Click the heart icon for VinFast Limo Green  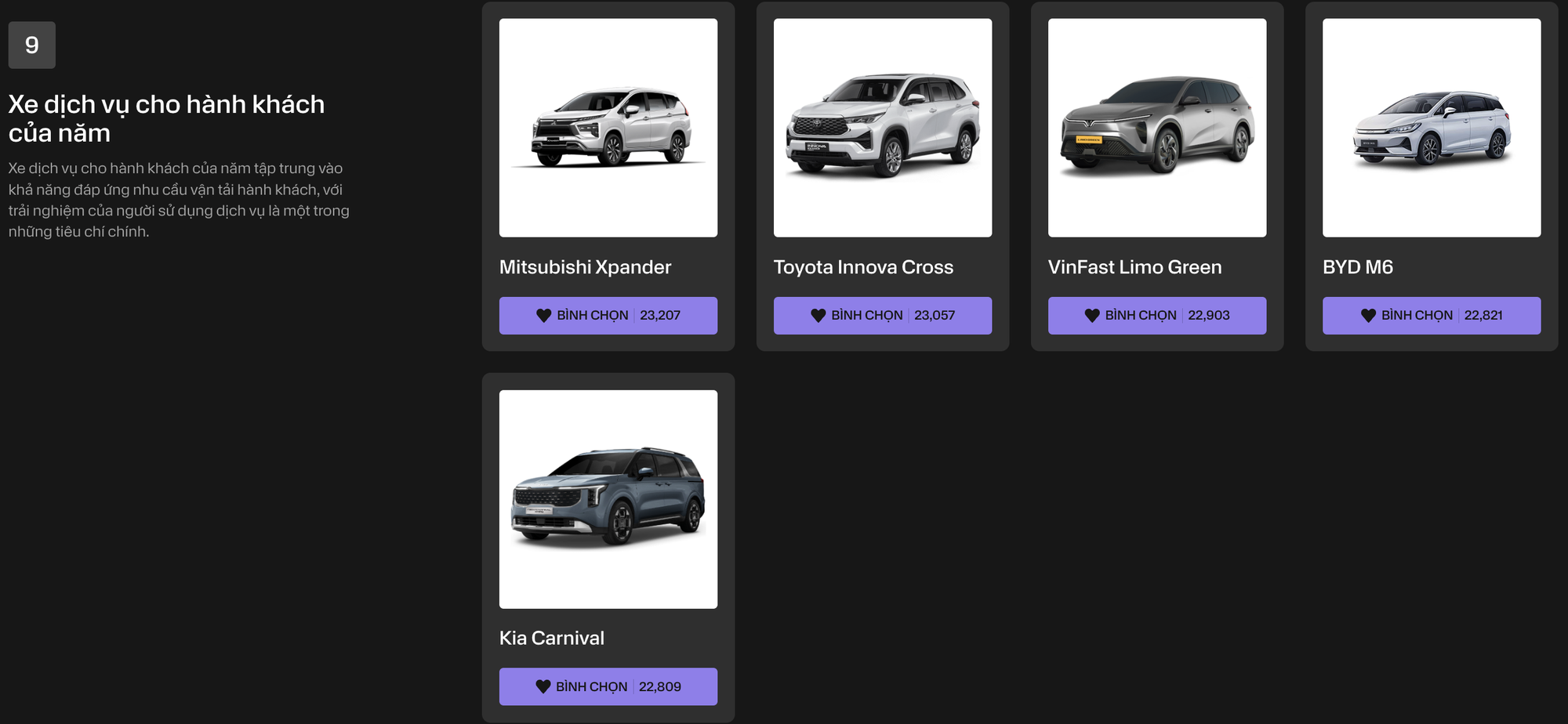tap(1092, 316)
